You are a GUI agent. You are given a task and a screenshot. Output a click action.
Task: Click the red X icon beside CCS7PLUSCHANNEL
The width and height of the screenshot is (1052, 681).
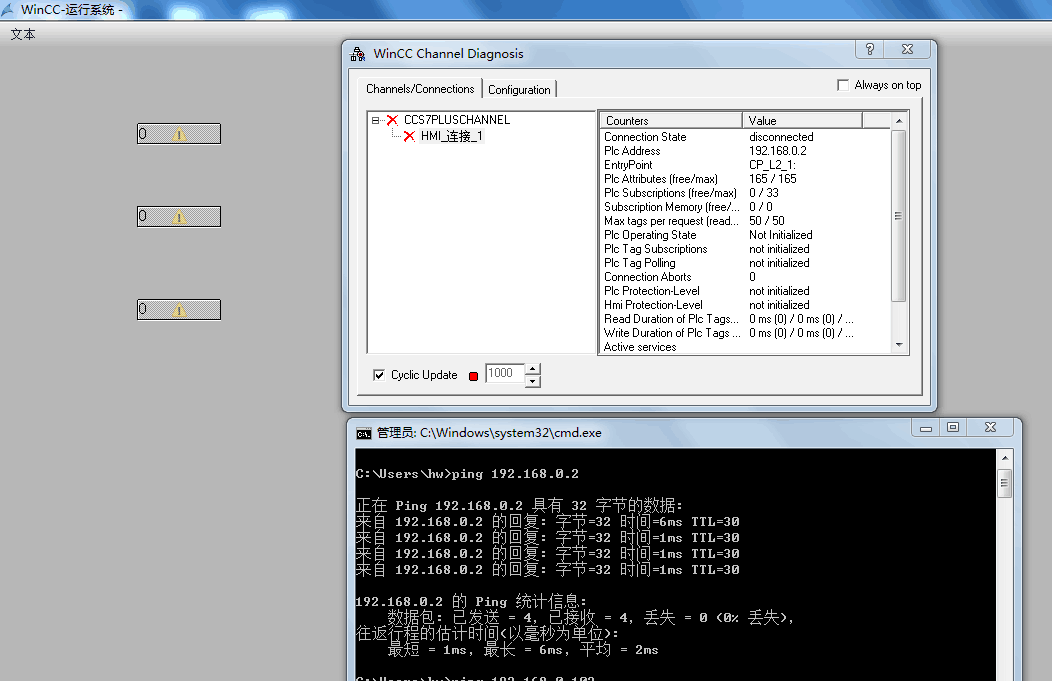click(392, 120)
